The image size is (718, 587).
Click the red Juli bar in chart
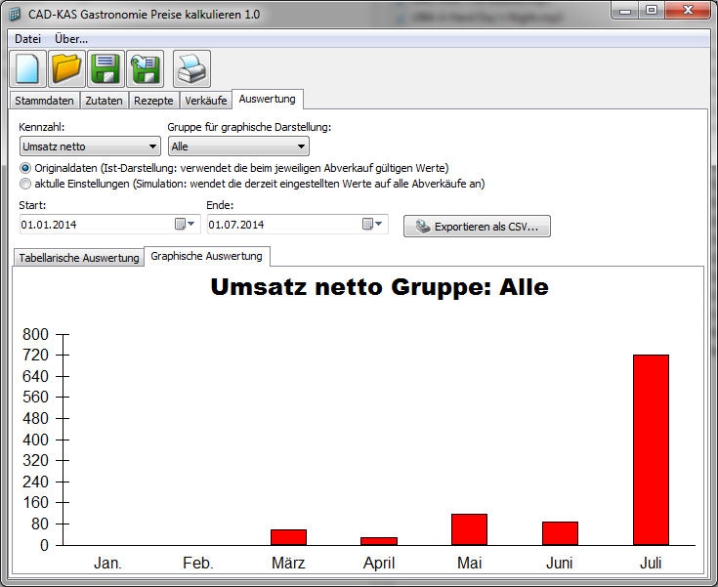(x=650, y=449)
